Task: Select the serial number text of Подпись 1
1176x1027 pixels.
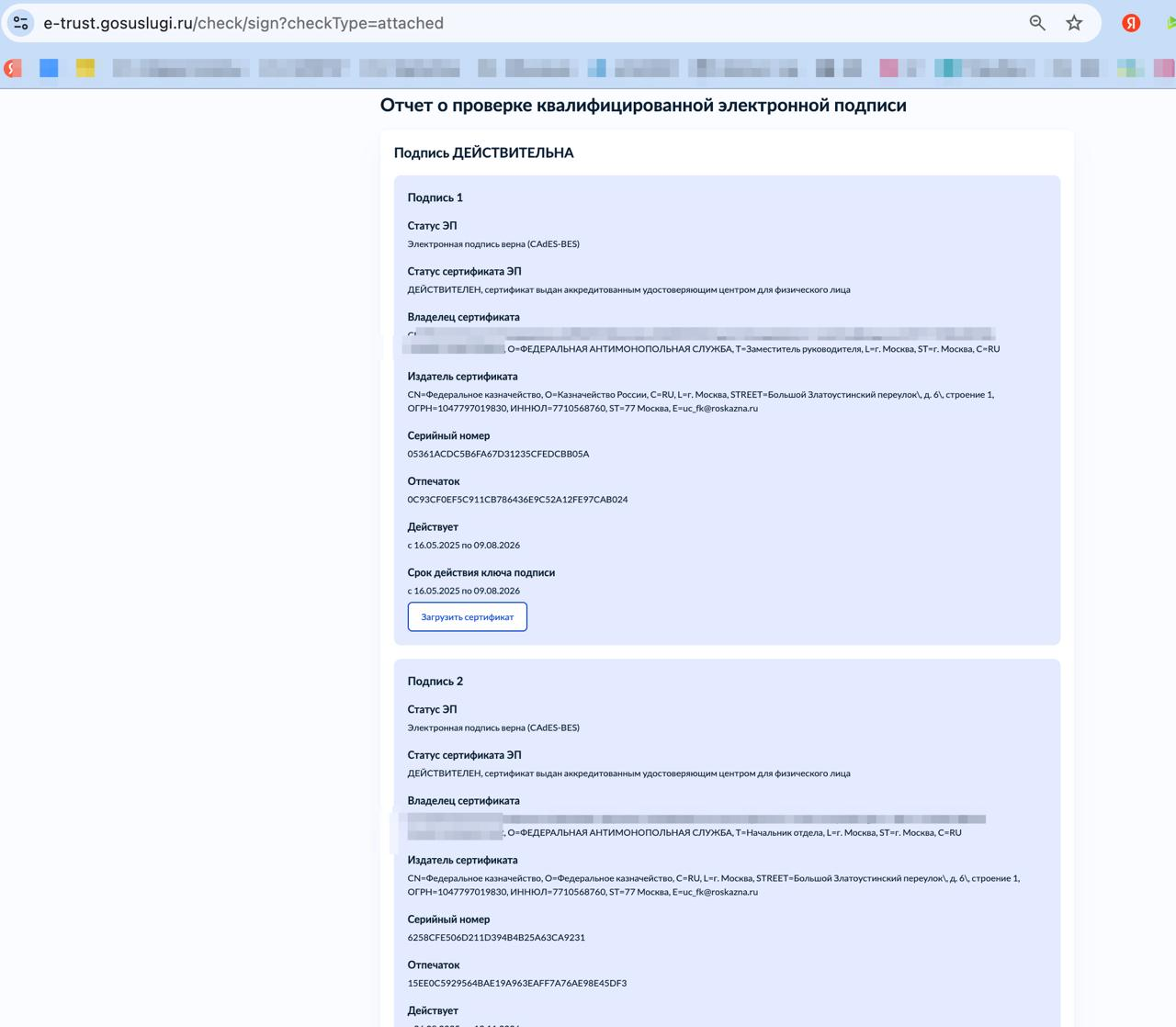Action: (x=499, y=454)
